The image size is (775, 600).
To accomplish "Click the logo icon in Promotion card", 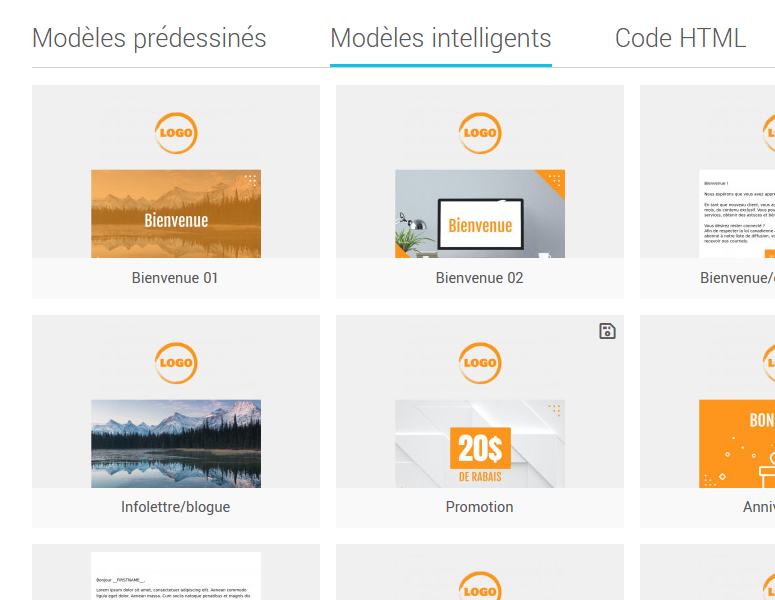I will [x=480, y=363].
